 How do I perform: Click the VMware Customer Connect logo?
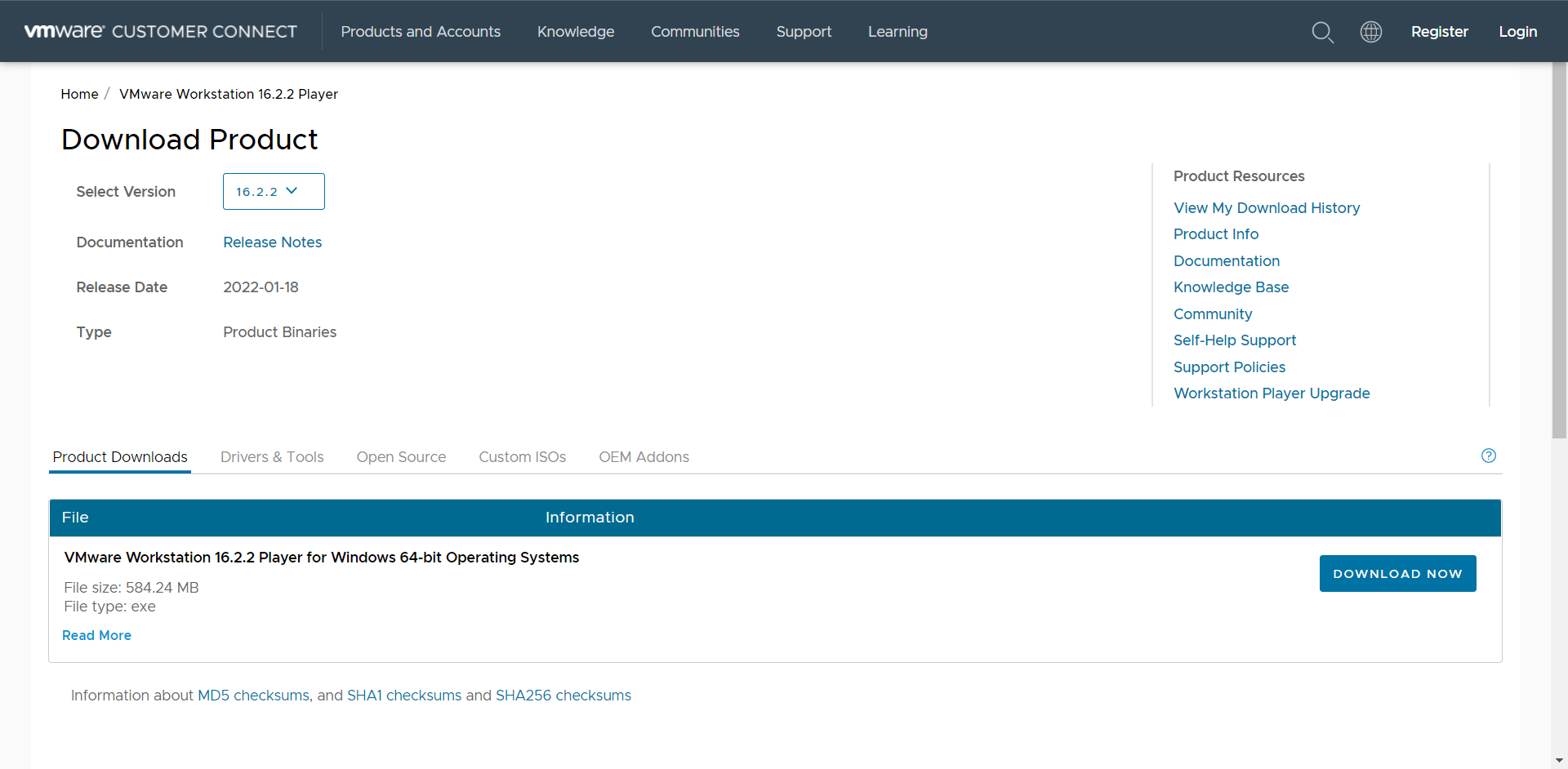point(161,31)
